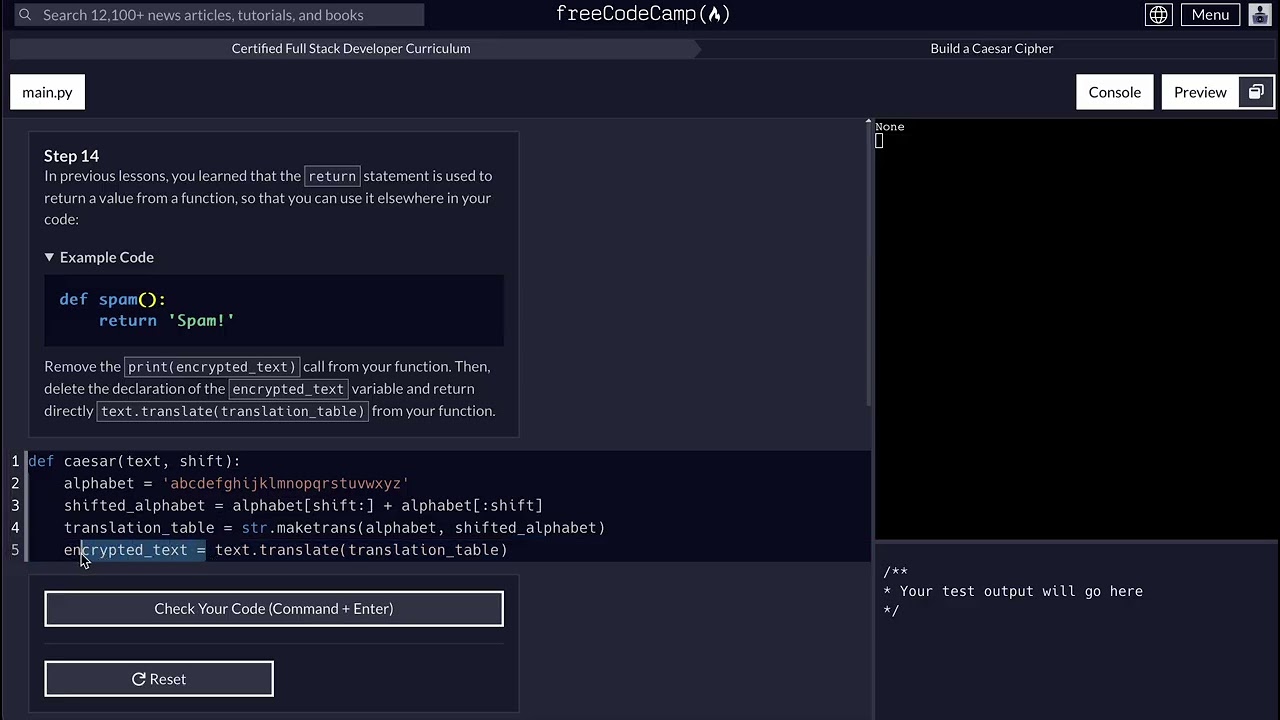The width and height of the screenshot is (1280, 720).
Task: Click the 'return 'Spam!'' example line
Action: (166, 321)
